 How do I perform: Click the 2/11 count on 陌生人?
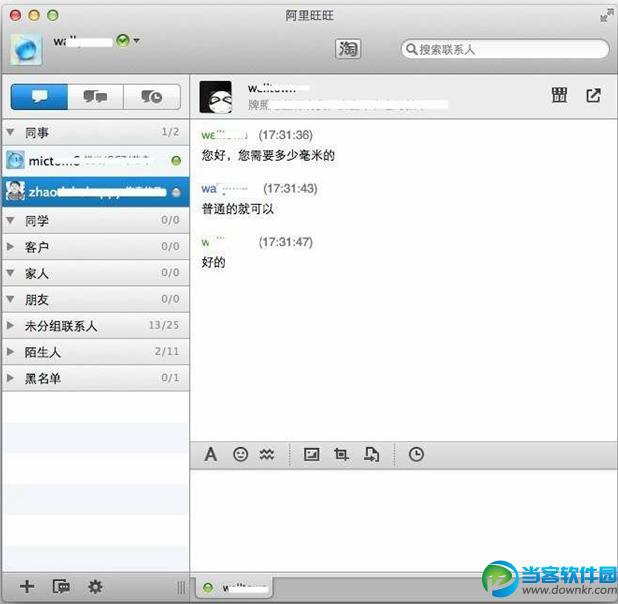point(167,351)
